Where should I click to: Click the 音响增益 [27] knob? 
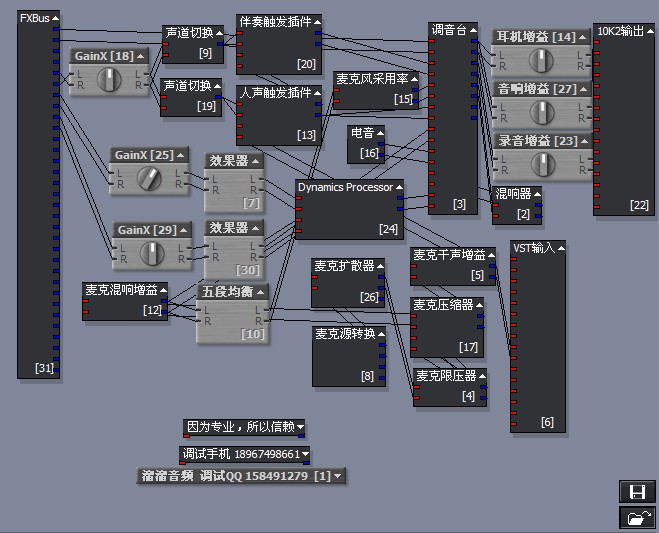(x=539, y=114)
